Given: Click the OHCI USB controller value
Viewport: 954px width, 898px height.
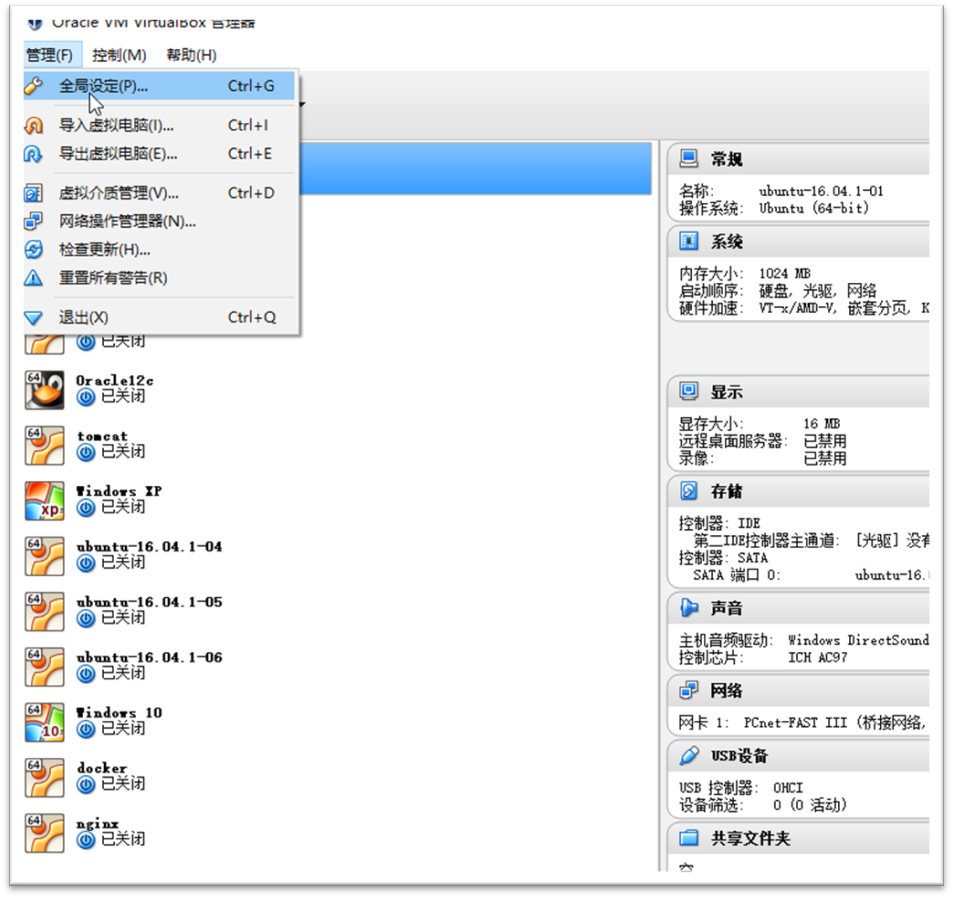Looking at the screenshot, I should (788, 788).
